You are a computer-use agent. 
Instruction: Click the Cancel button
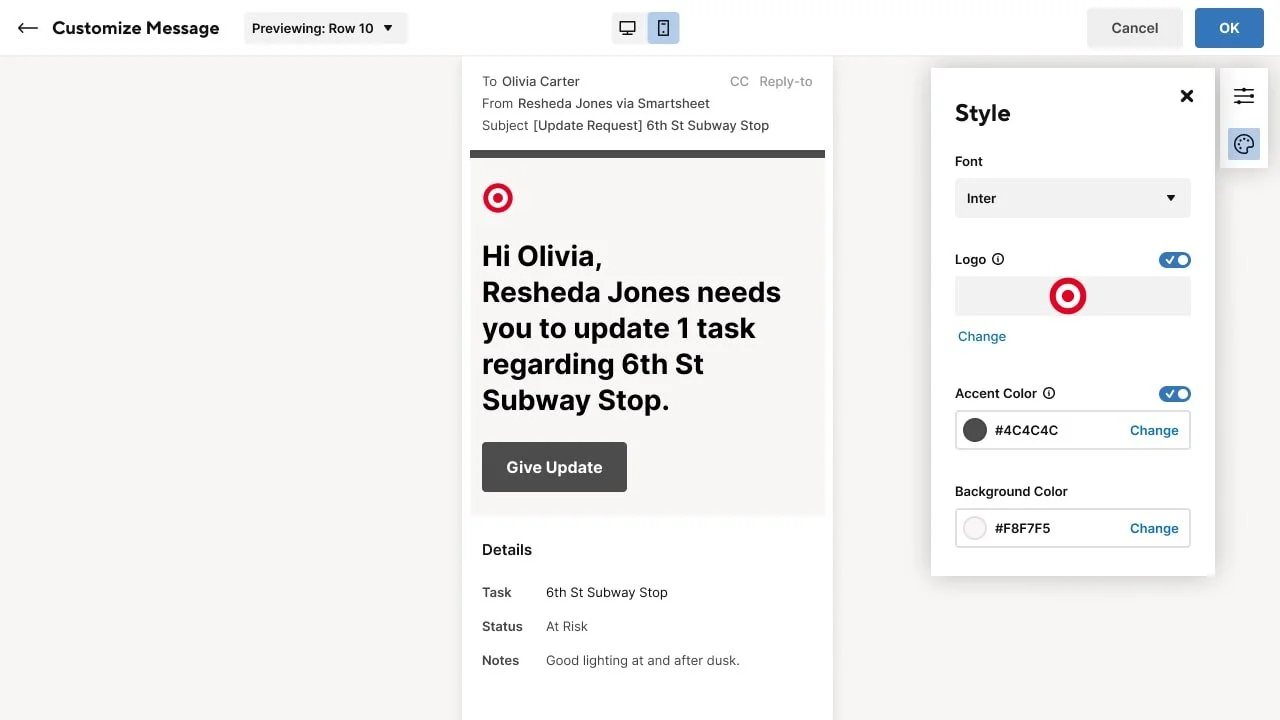point(1135,28)
